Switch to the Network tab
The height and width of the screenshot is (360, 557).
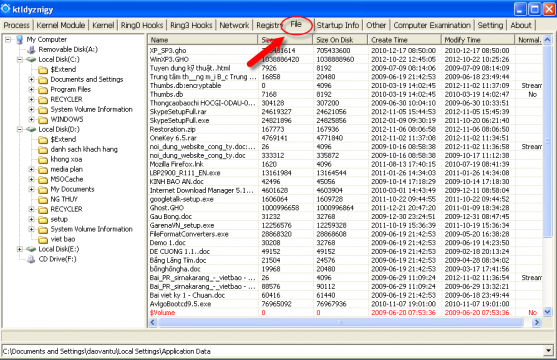[234, 25]
